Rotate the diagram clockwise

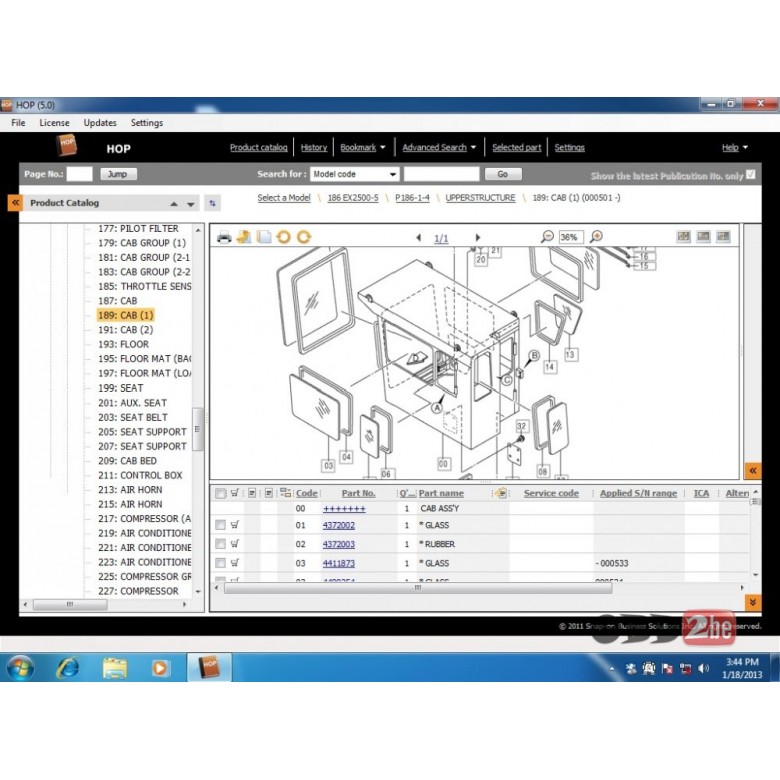(x=304, y=237)
